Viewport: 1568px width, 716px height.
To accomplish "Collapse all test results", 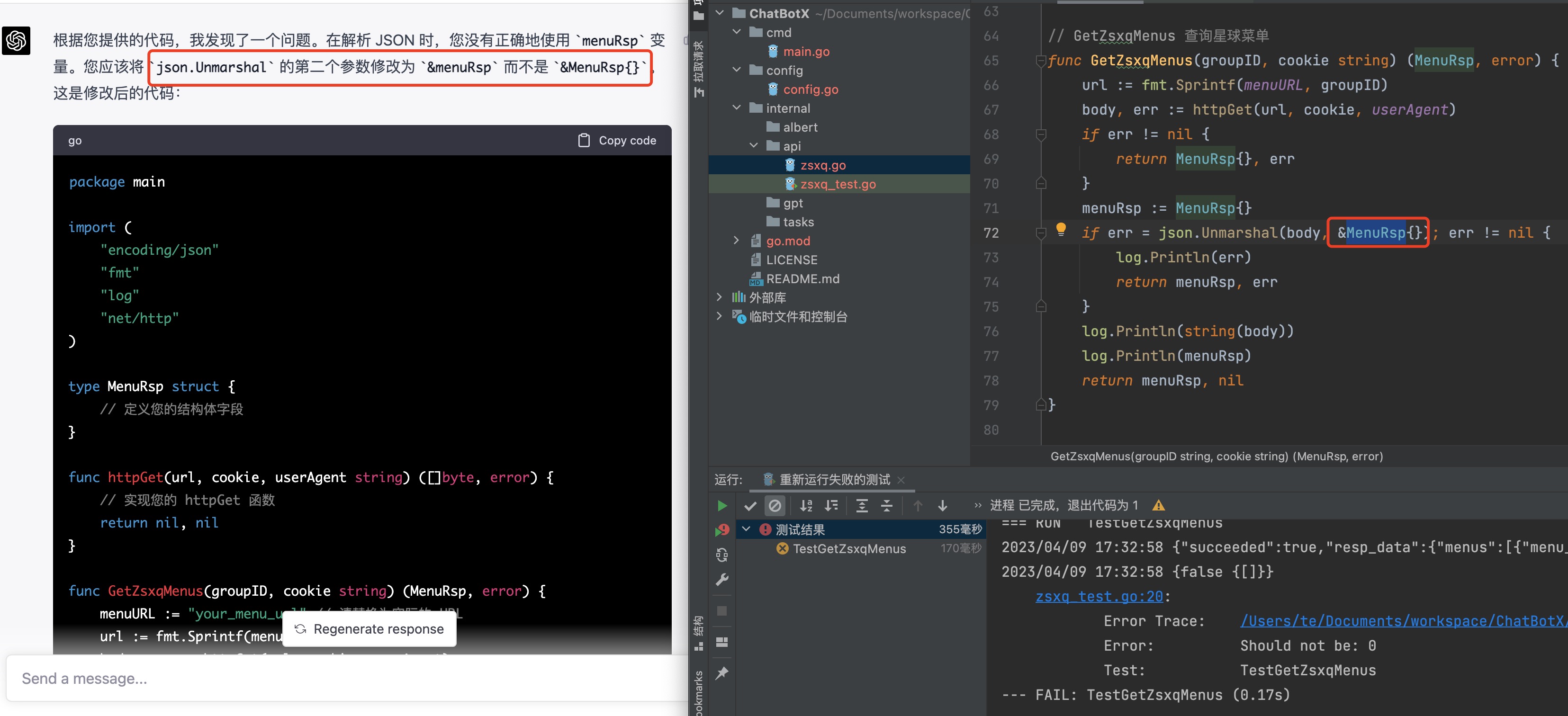I will tap(887, 506).
